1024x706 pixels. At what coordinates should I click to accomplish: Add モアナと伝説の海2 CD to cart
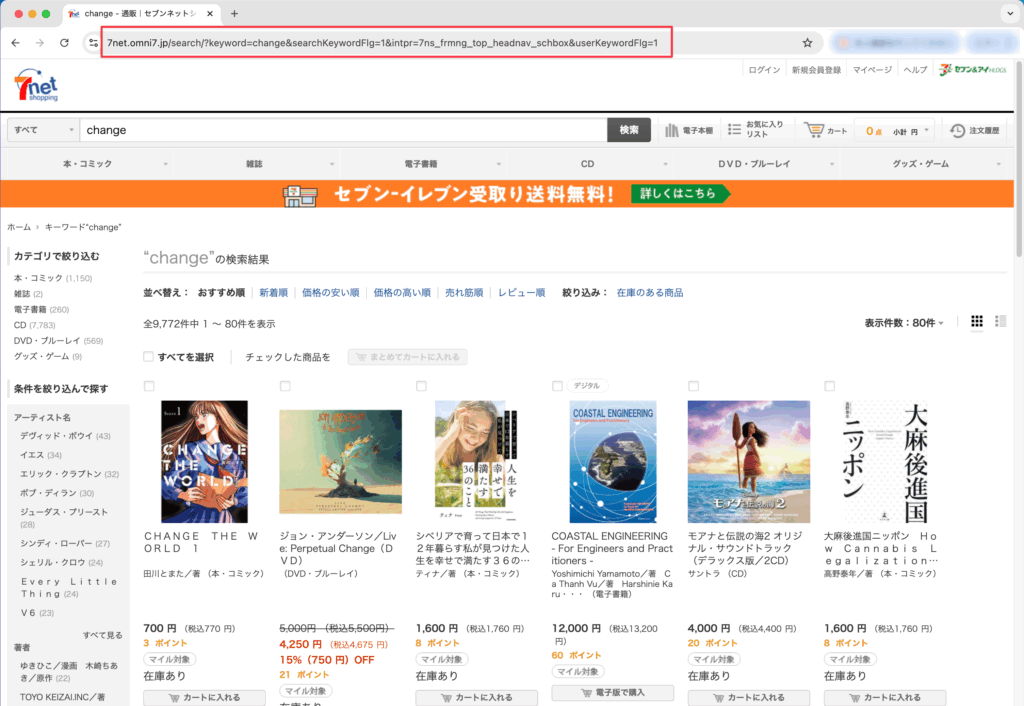coord(748,698)
